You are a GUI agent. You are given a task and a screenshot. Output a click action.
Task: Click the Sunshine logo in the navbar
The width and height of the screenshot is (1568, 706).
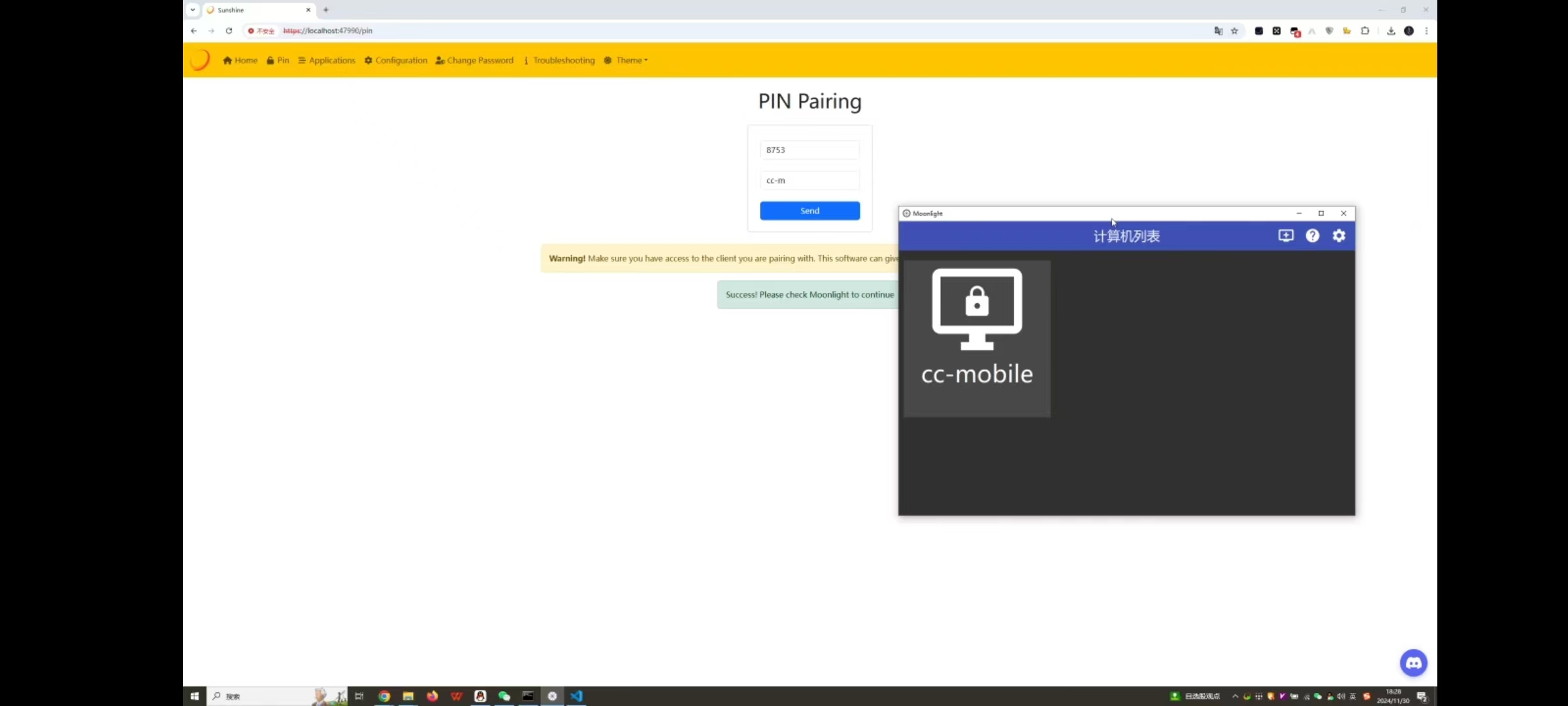click(x=200, y=60)
